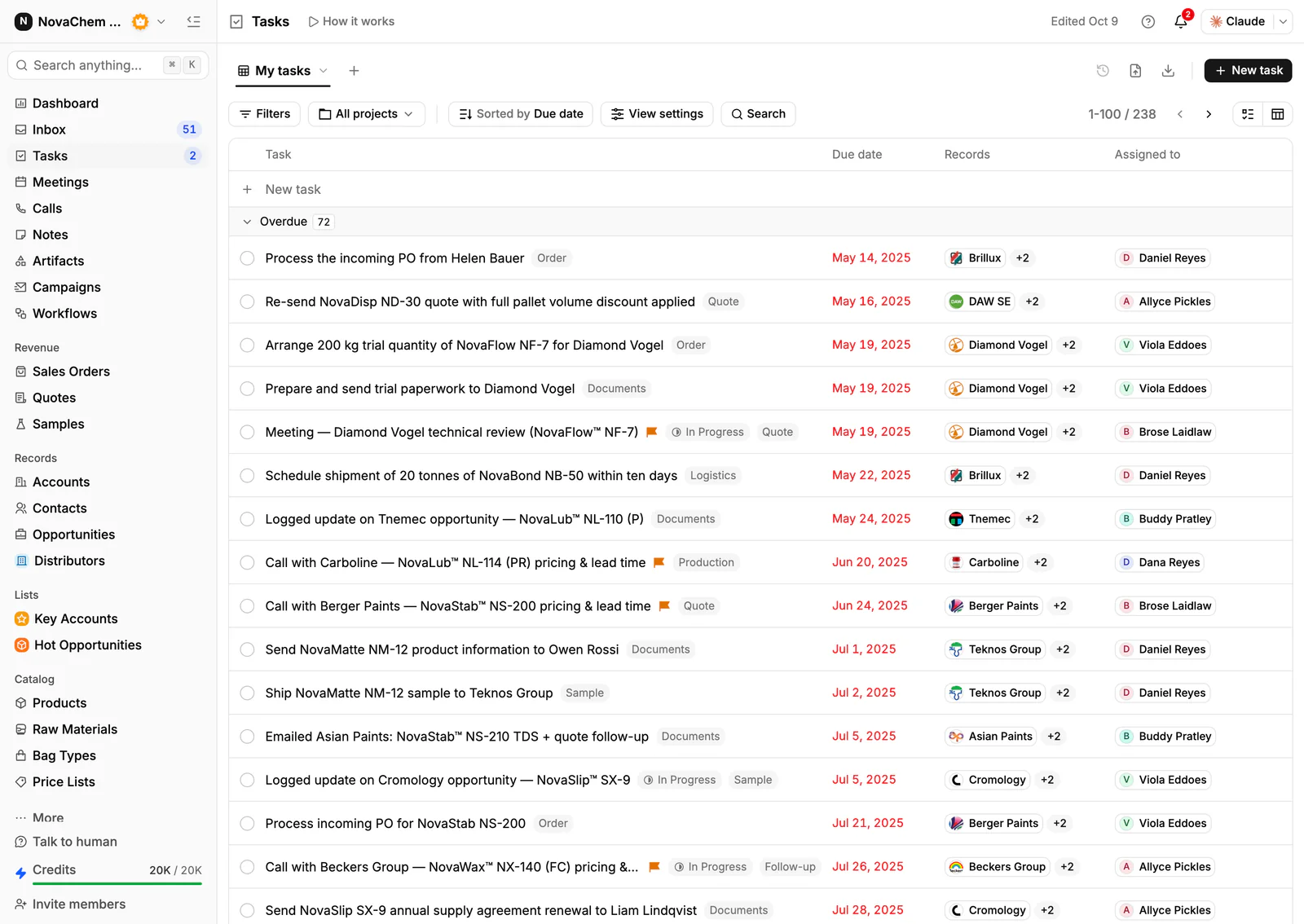Screen dimensions: 1304x924
Task: Check the Process incoming PO for NovaStab NS-200 task
Action: (x=247, y=824)
